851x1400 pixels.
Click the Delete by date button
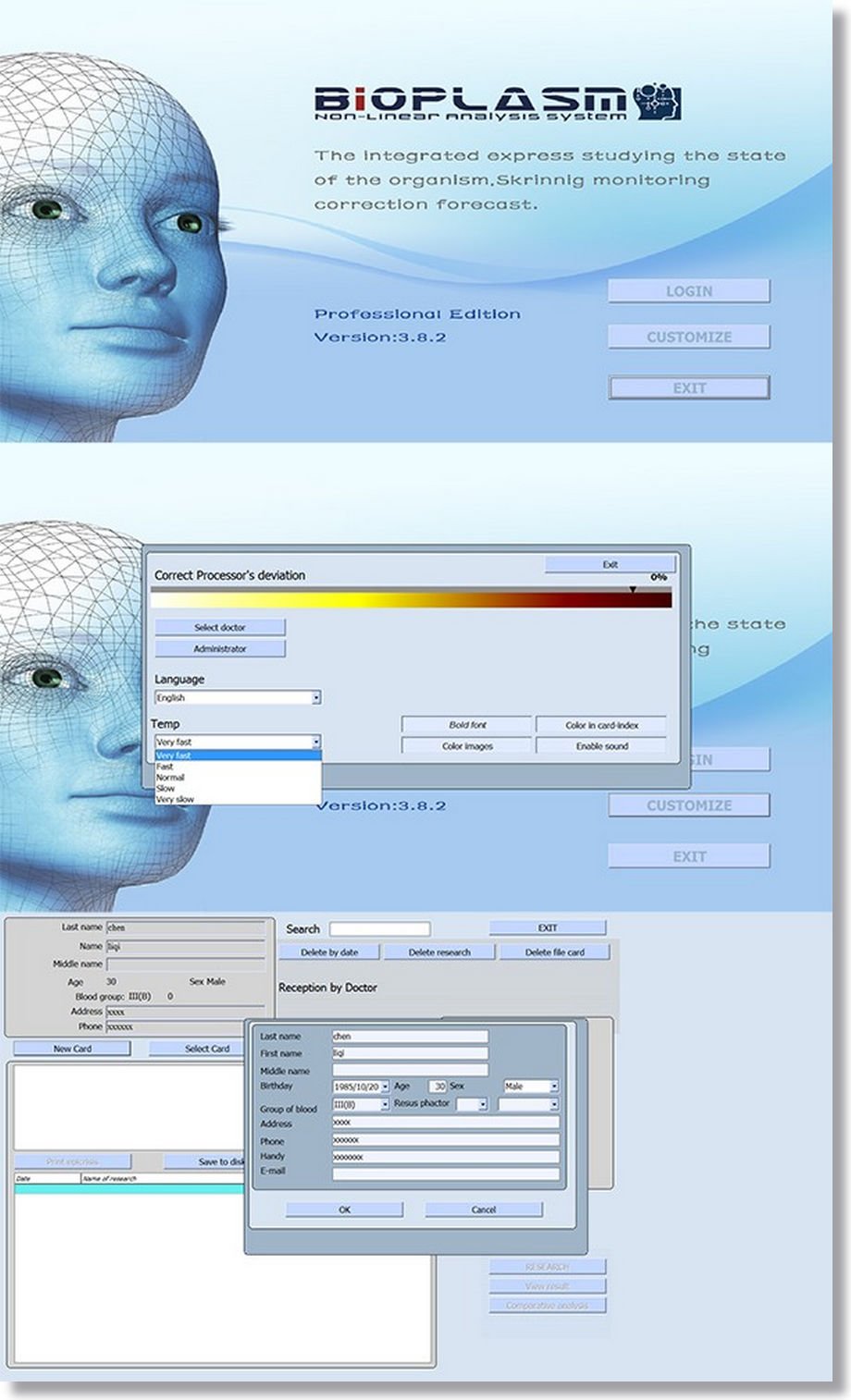coord(329,952)
